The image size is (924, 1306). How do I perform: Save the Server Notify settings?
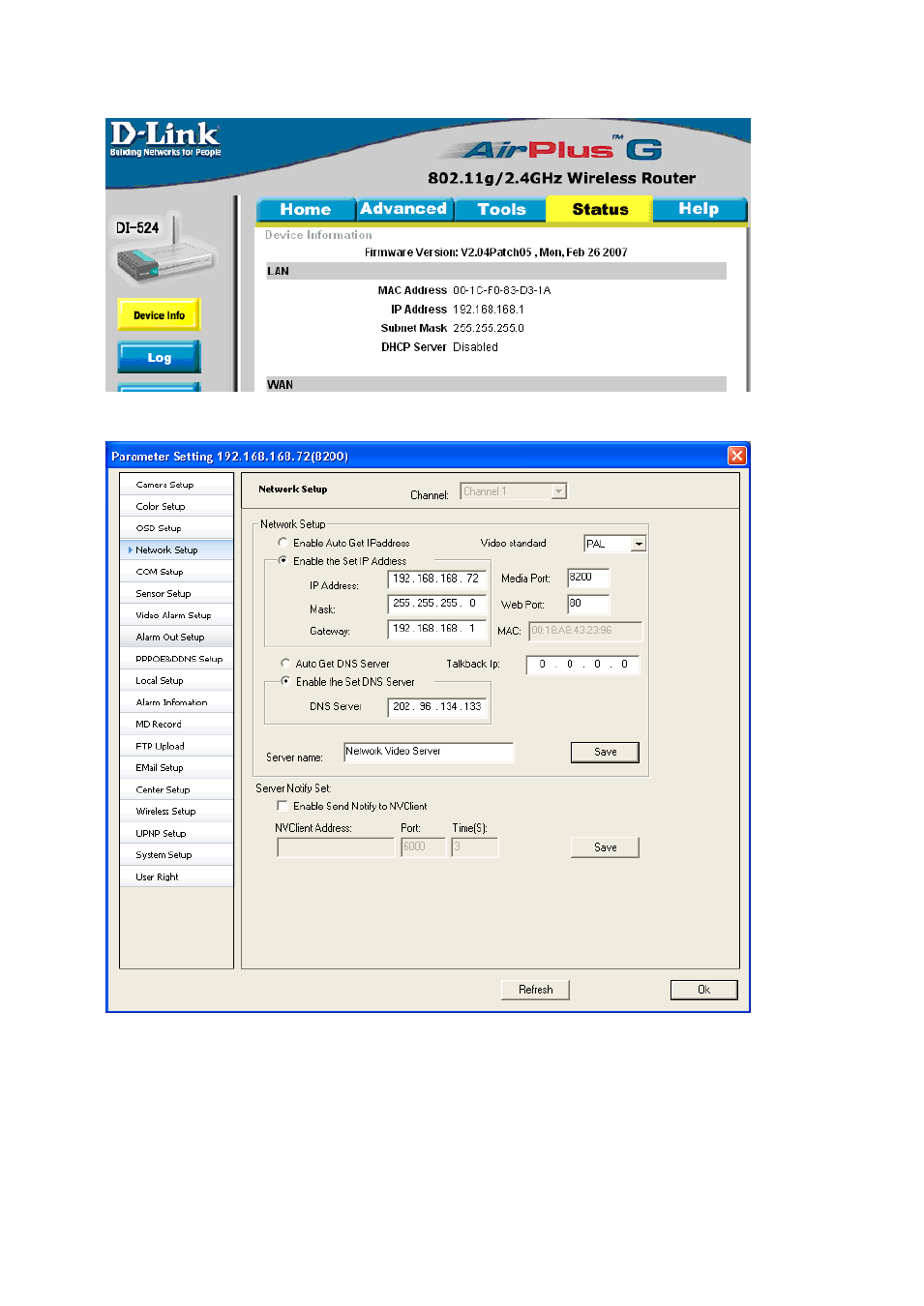[x=605, y=847]
